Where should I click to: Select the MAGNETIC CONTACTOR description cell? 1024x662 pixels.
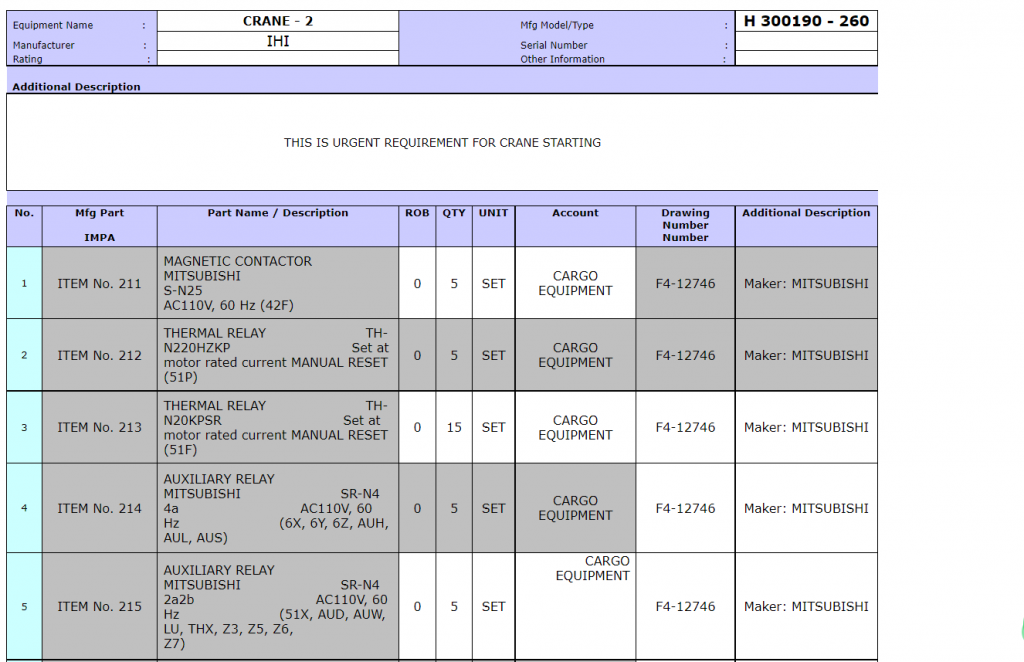tap(278, 284)
